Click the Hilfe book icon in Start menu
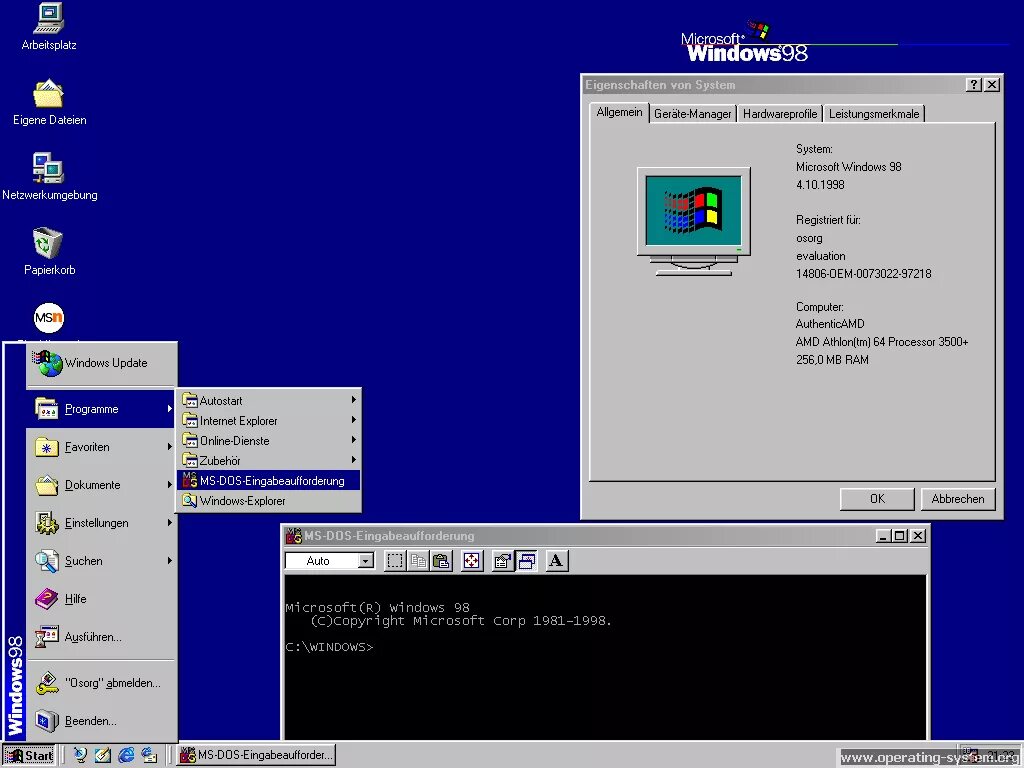This screenshot has width=1024, height=768. pyautogui.click(x=46, y=599)
